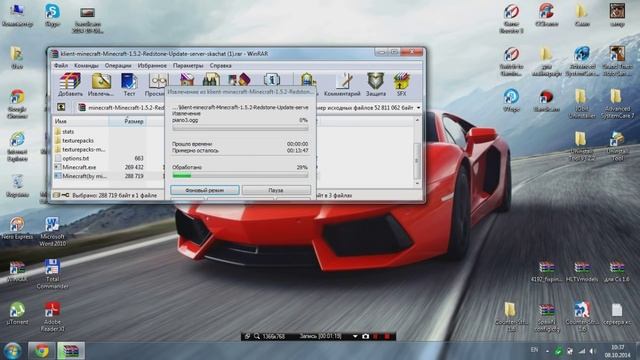
Task: Open the Справка menu
Action: (220, 65)
